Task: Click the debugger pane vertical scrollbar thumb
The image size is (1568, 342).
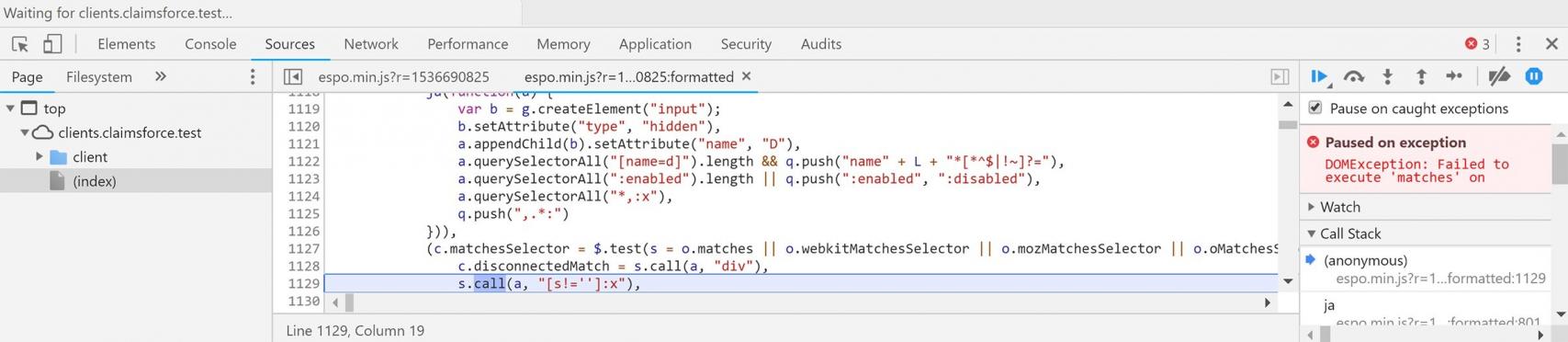Action: [x=1560, y=165]
